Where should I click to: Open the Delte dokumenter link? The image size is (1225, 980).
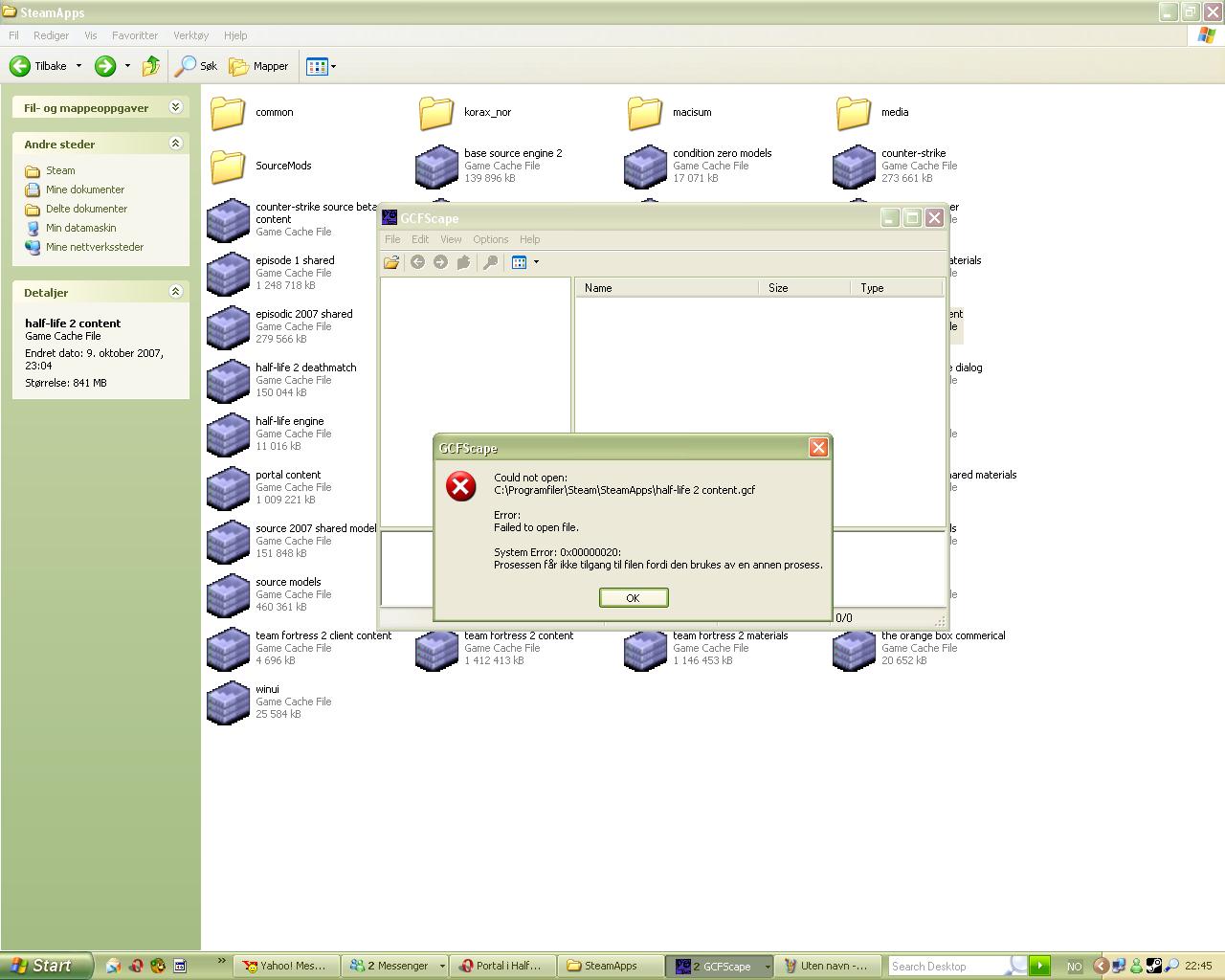86,209
